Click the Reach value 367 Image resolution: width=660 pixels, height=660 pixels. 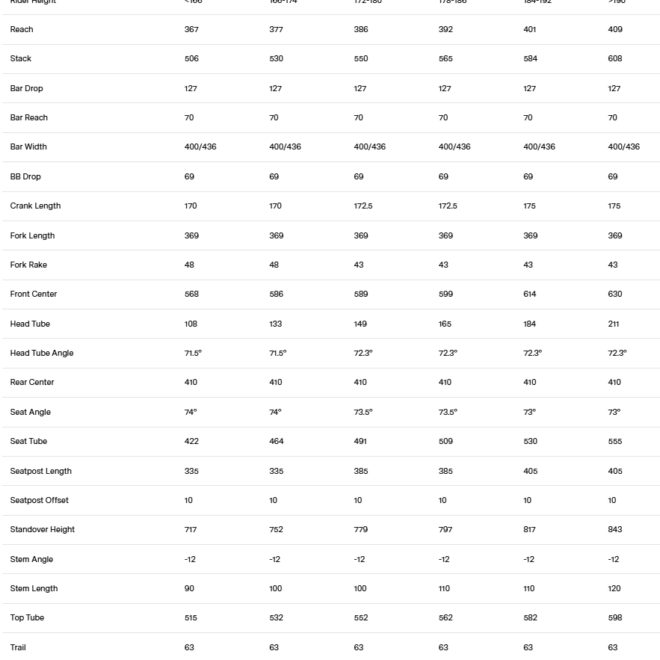(x=192, y=30)
